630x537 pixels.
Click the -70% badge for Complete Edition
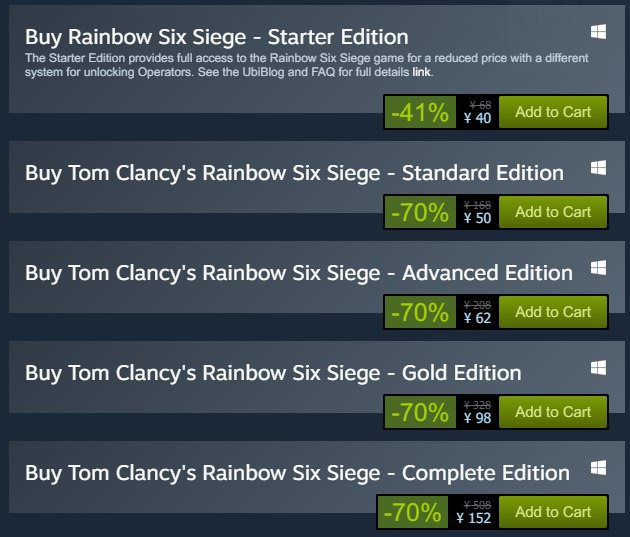tap(412, 513)
